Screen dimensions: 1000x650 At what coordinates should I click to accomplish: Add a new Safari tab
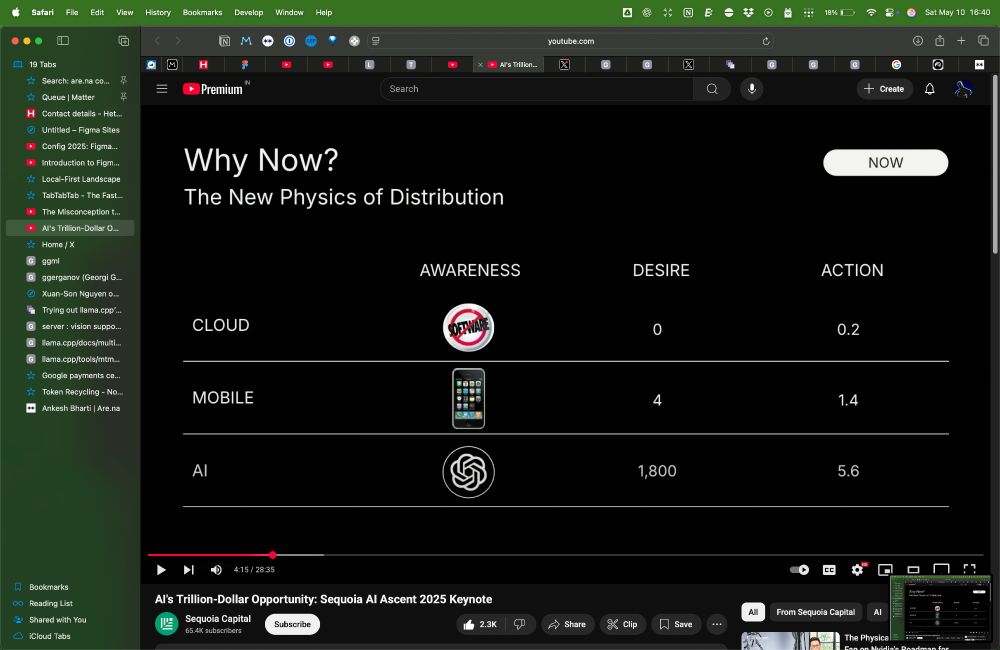961,41
